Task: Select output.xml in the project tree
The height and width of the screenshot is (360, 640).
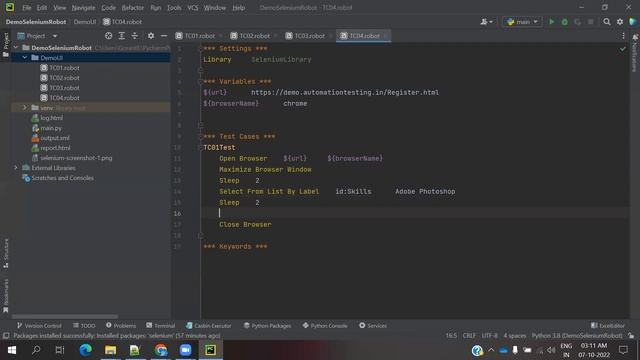Action: click(x=55, y=138)
